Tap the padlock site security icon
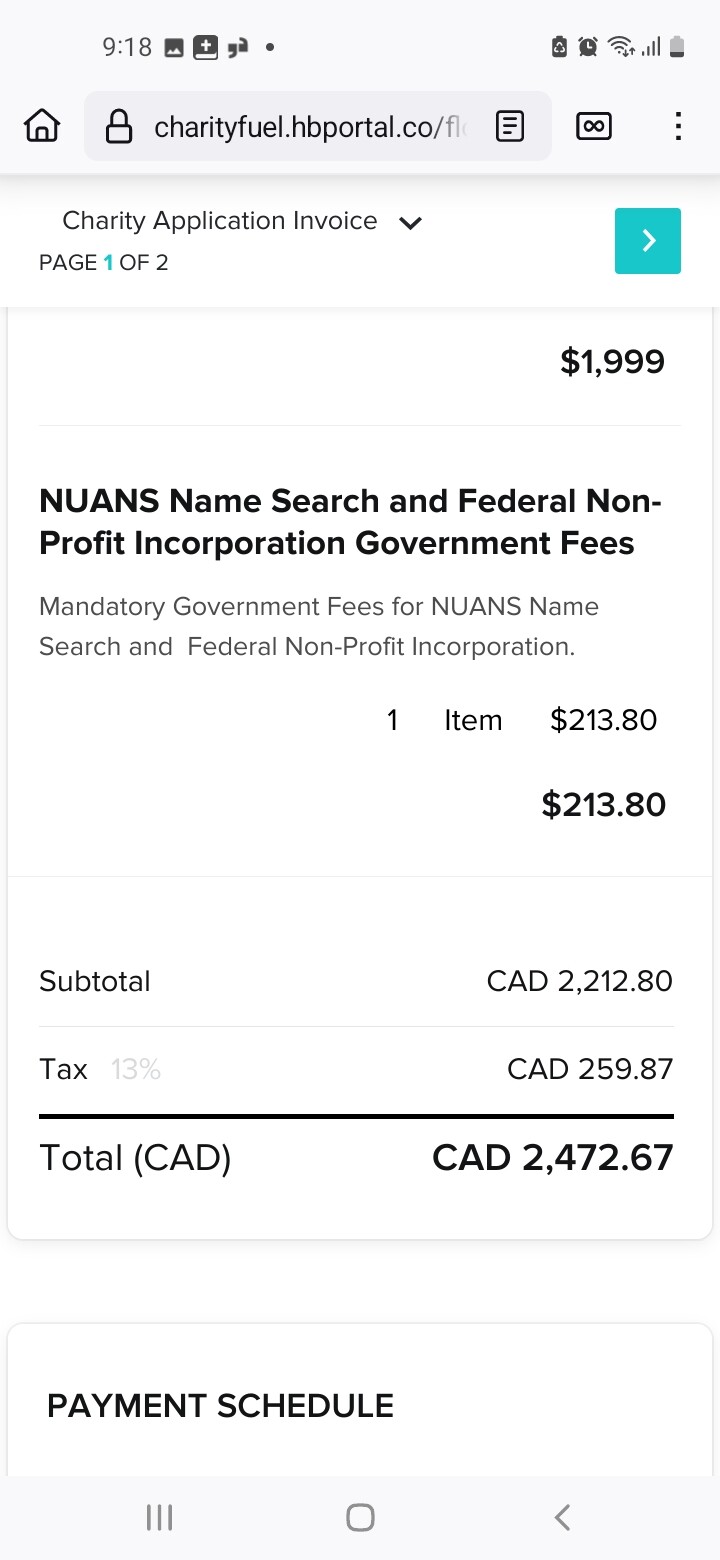The width and height of the screenshot is (720, 1560). click(x=119, y=127)
